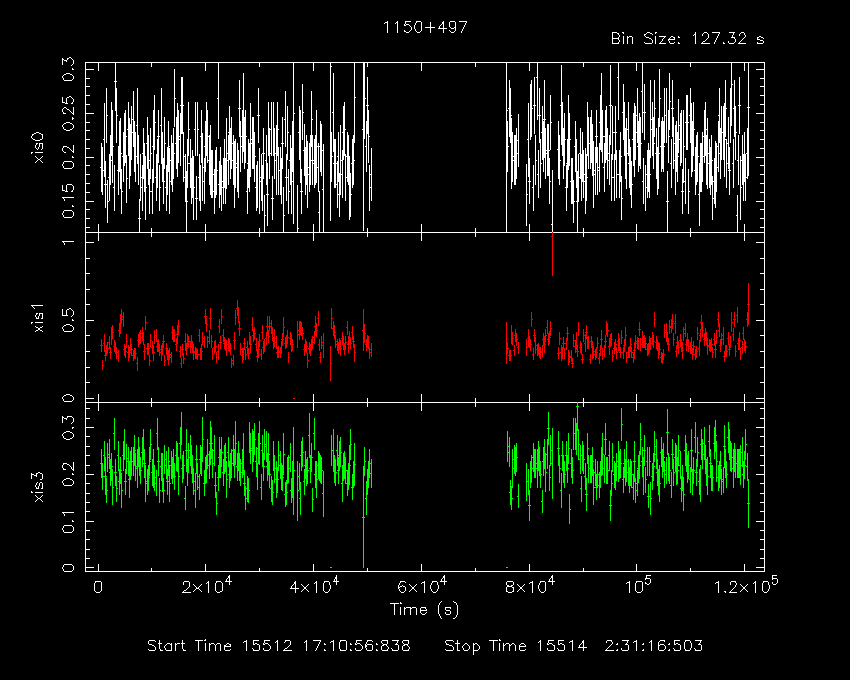Click the "Bin Size: 127.32 s" label
Image resolution: width=850 pixels, height=680 pixels.
pyautogui.click(x=687, y=39)
